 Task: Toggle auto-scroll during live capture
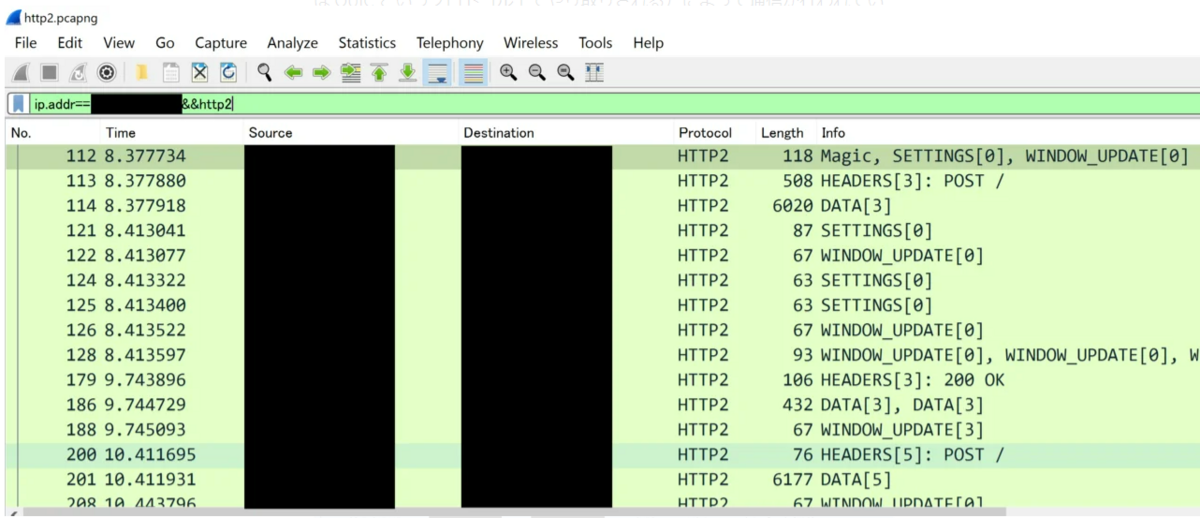point(437,72)
